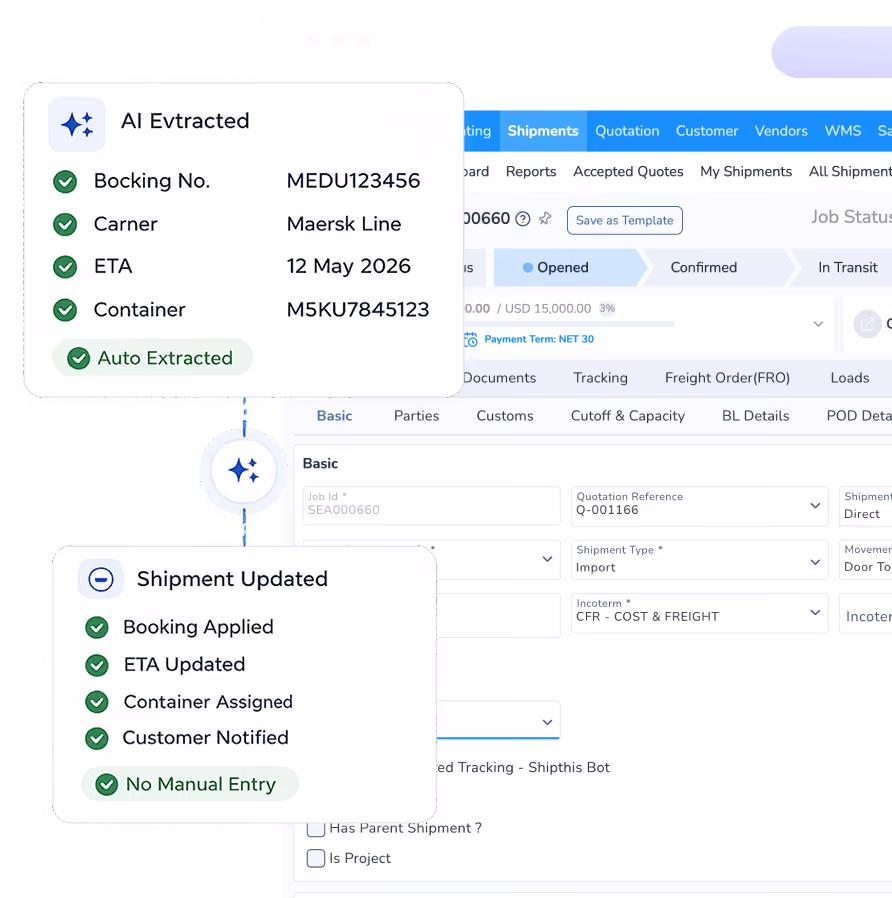Click the 12 May 2026 ETA value
This screenshot has height=898, width=892.
point(348,266)
